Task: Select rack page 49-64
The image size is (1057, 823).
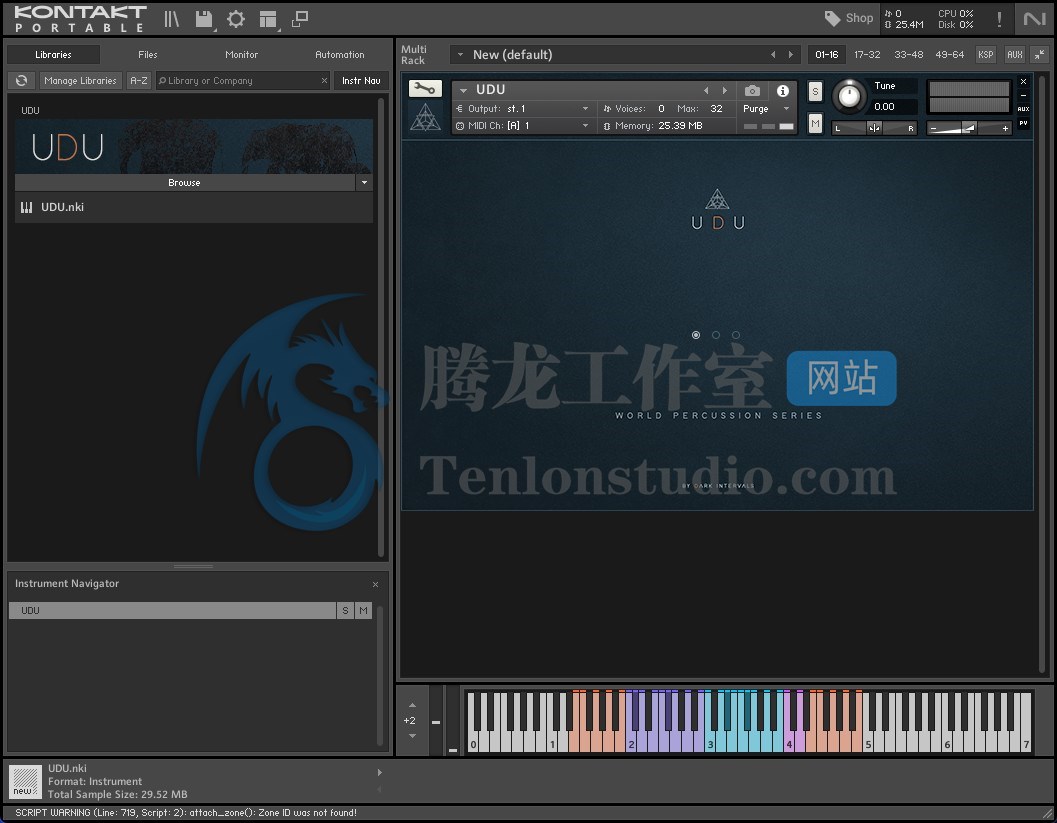Action: pyautogui.click(x=949, y=55)
